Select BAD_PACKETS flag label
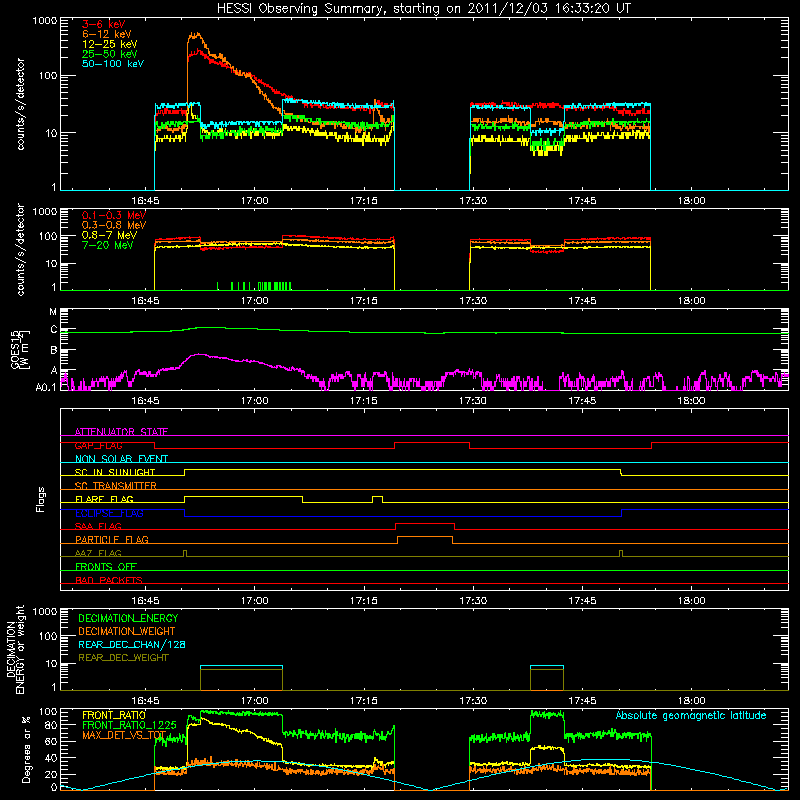Image resolution: width=800 pixels, height=800 pixels. pyautogui.click(x=109, y=580)
